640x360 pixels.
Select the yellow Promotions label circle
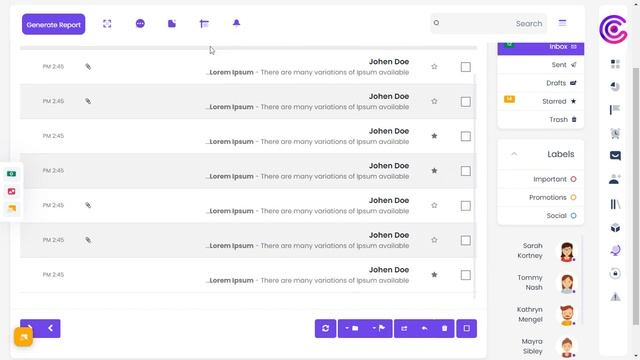click(573, 198)
